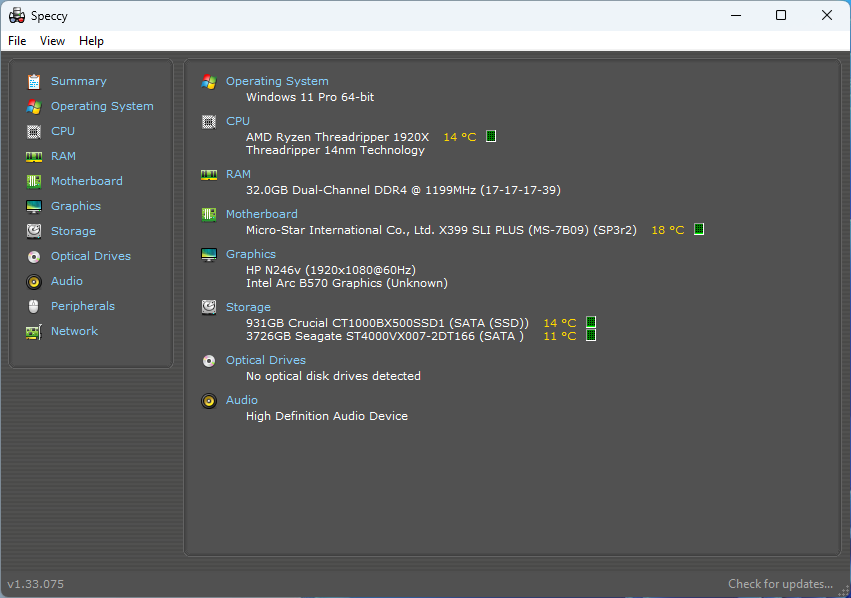Click the green temperature indicator next to CPU 14 °C
The image size is (851, 598).
point(491,136)
